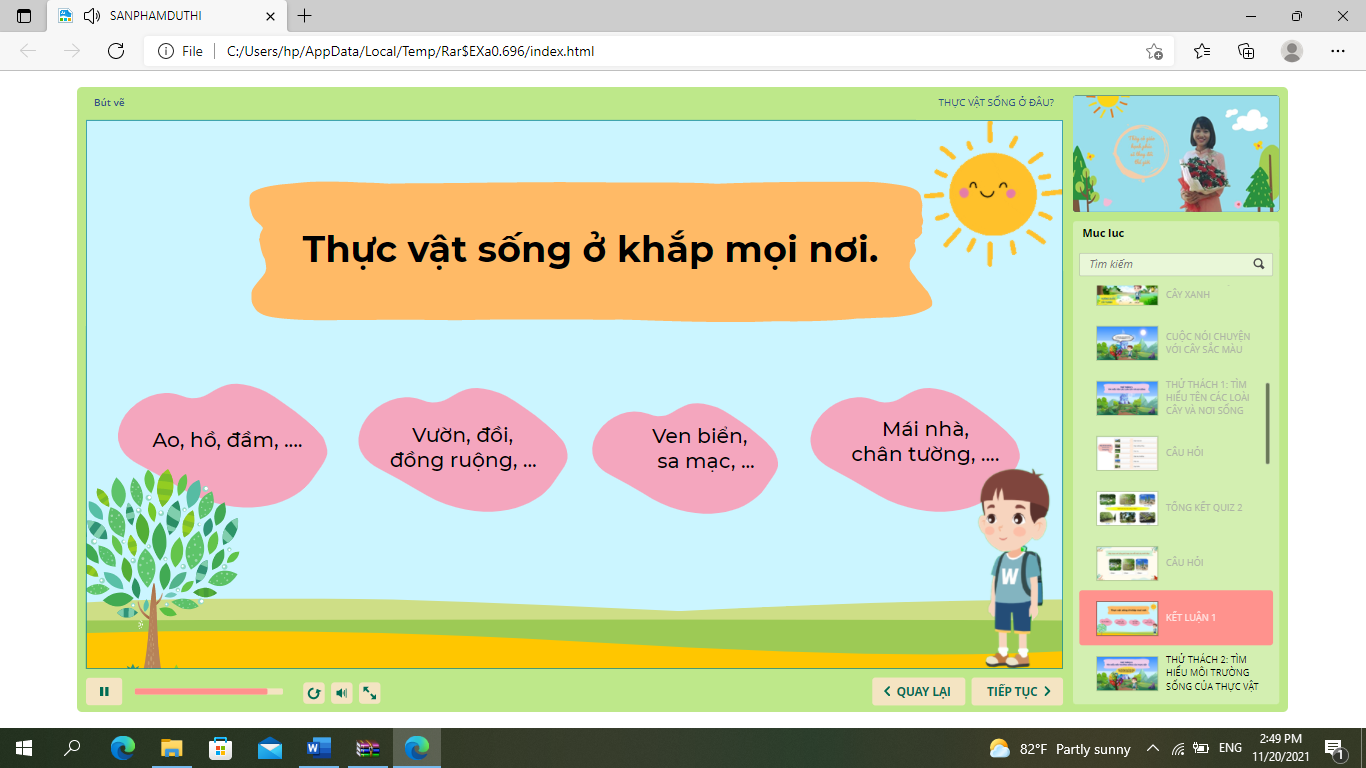Click the search magnifier icon in Mục lục
Viewport: 1366px width, 768px height.
click(x=1259, y=264)
